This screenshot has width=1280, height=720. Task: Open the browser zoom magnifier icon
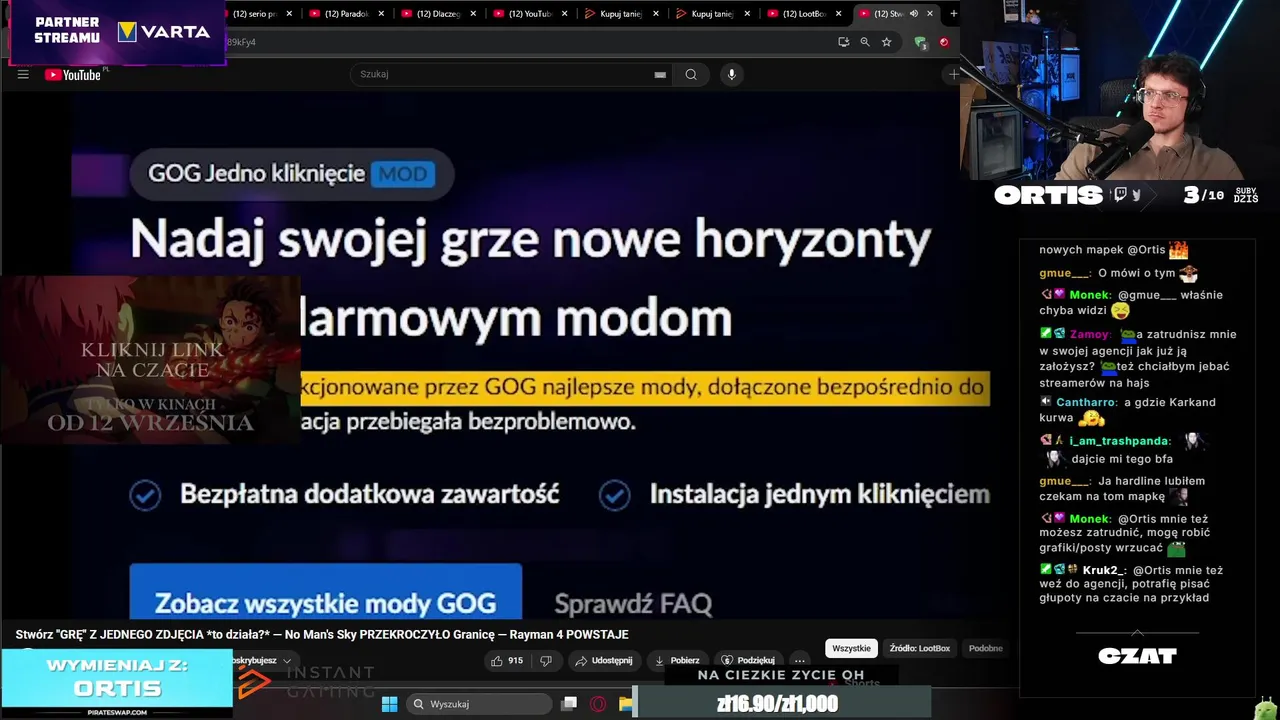pyautogui.click(x=865, y=42)
